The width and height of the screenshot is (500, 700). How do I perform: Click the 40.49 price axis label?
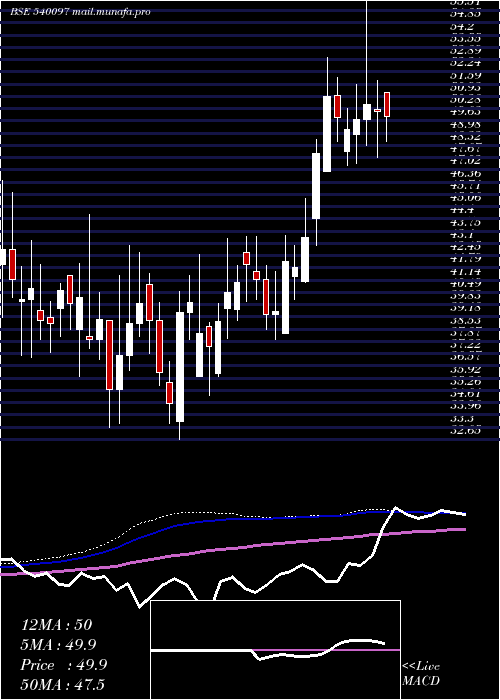[x=465, y=283]
